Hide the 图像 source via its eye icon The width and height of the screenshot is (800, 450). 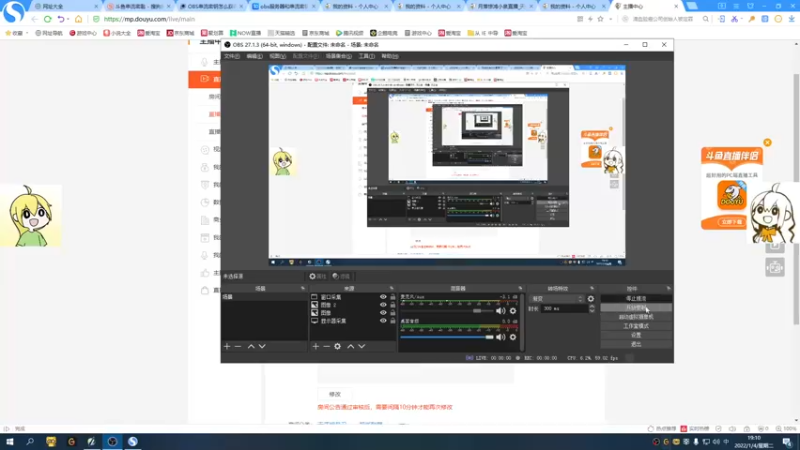pyautogui.click(x=383, y=313)
